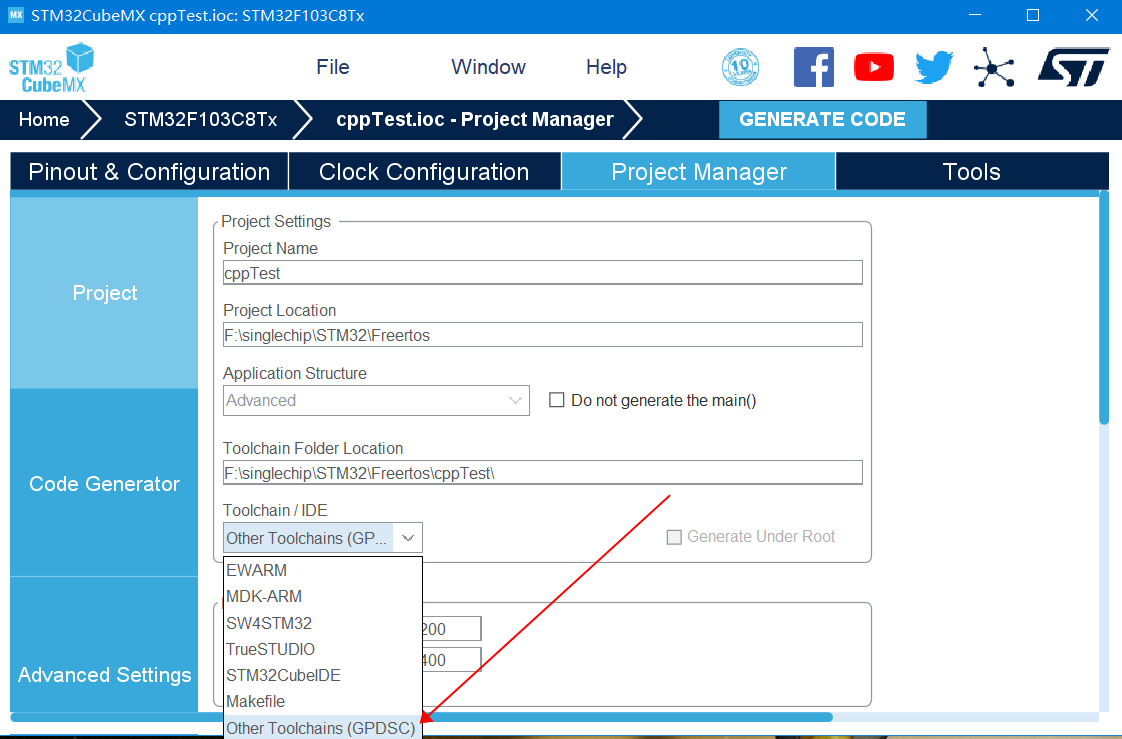Switch to Tools tab
The width and height of the screenshot is (1122, 739).
coord(972,172)
